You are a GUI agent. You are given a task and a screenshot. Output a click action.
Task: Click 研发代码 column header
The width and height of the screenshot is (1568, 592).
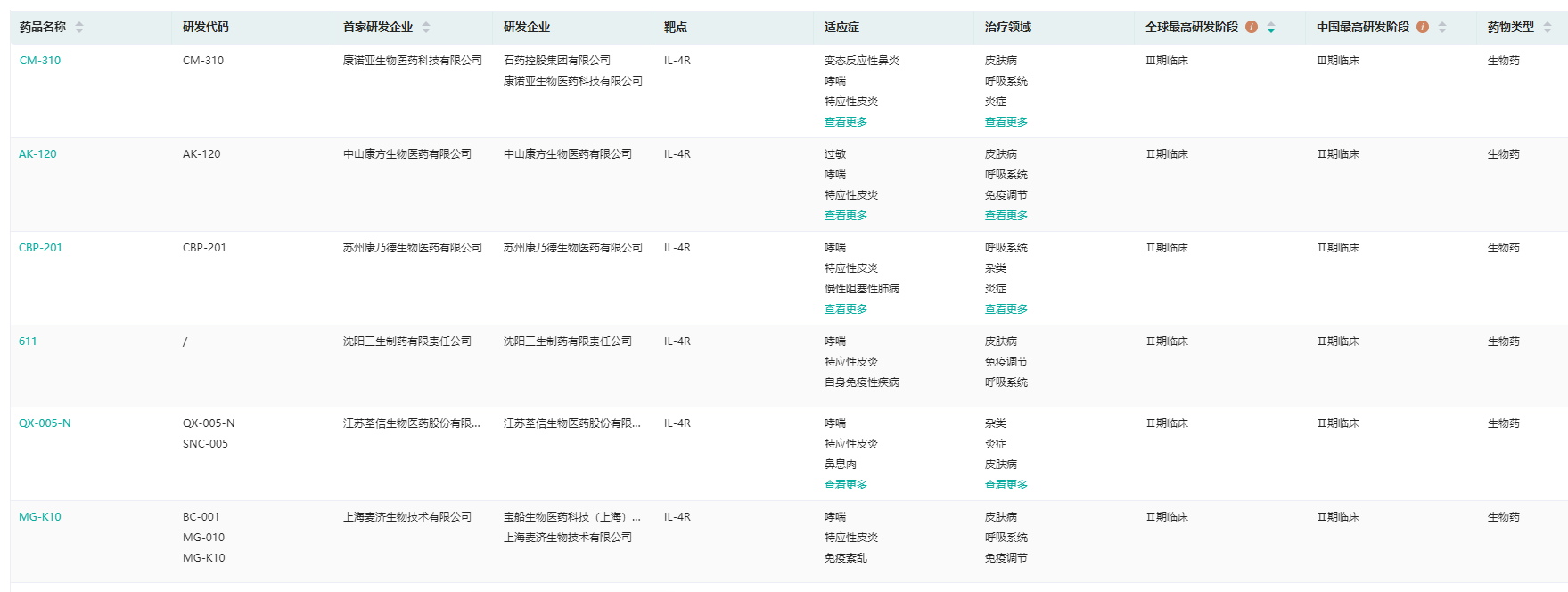click(206, 28)
